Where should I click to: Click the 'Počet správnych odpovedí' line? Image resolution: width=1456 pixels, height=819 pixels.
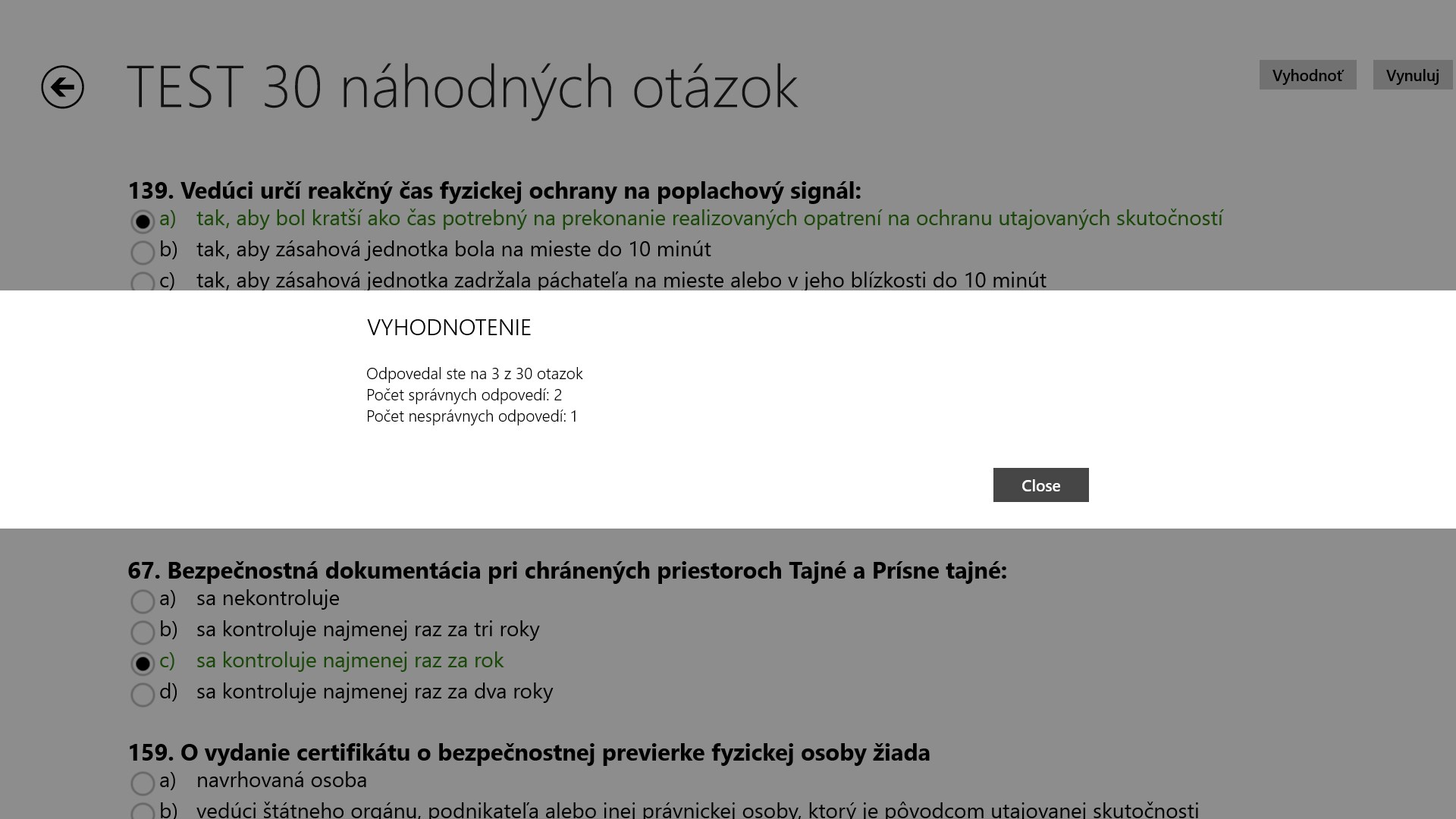(463, 395)
